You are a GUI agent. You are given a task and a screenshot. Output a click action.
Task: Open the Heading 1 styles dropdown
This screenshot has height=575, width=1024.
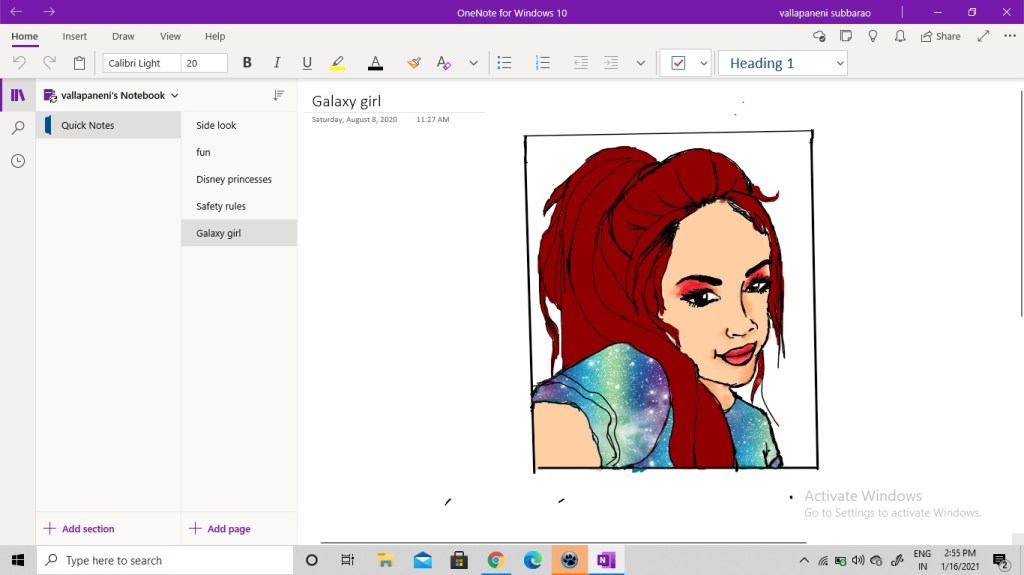pos(783,63)
